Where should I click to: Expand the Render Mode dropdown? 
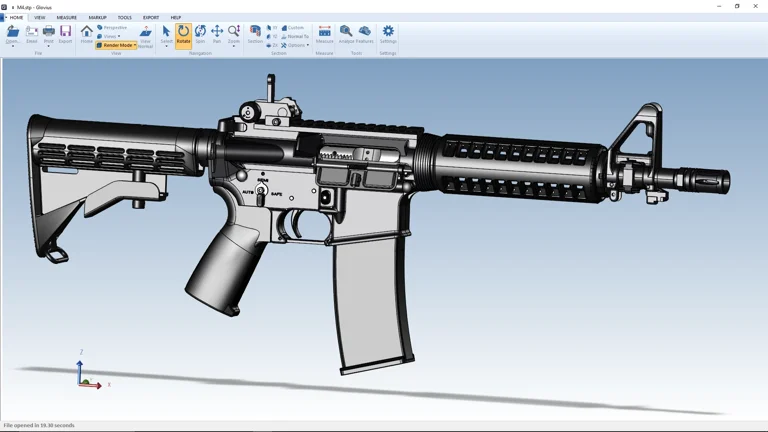117,45
